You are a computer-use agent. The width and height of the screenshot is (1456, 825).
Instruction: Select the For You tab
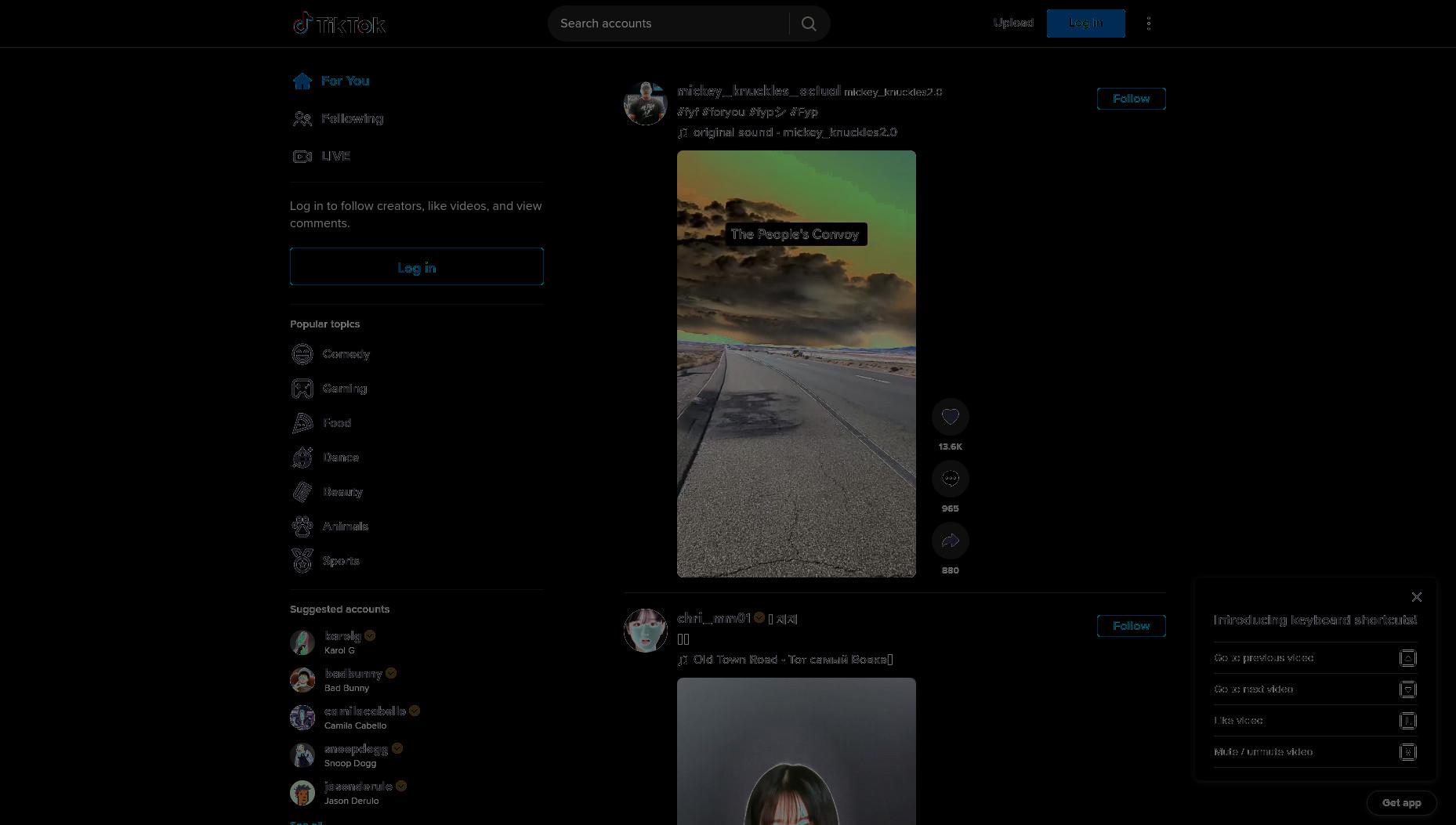(x=331, y=81)
